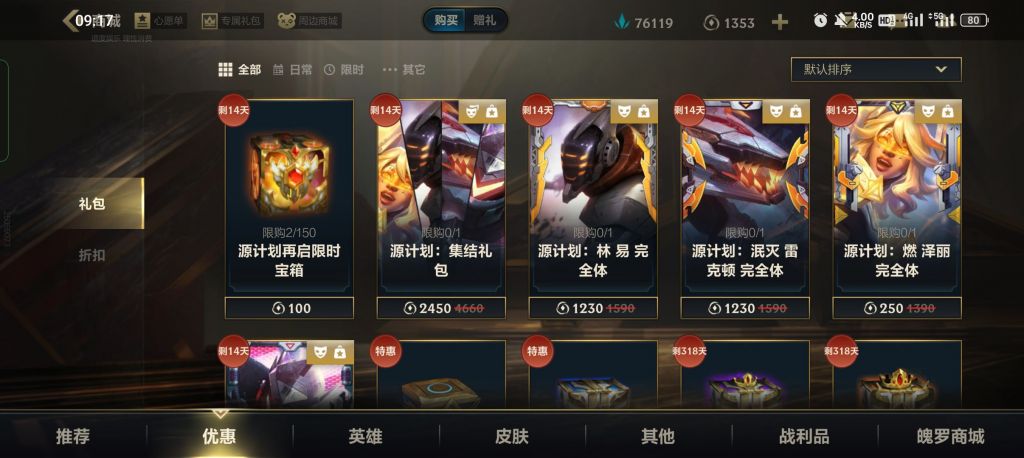Tap mask icon on 集结礼包 card

[x=473, y=112]
